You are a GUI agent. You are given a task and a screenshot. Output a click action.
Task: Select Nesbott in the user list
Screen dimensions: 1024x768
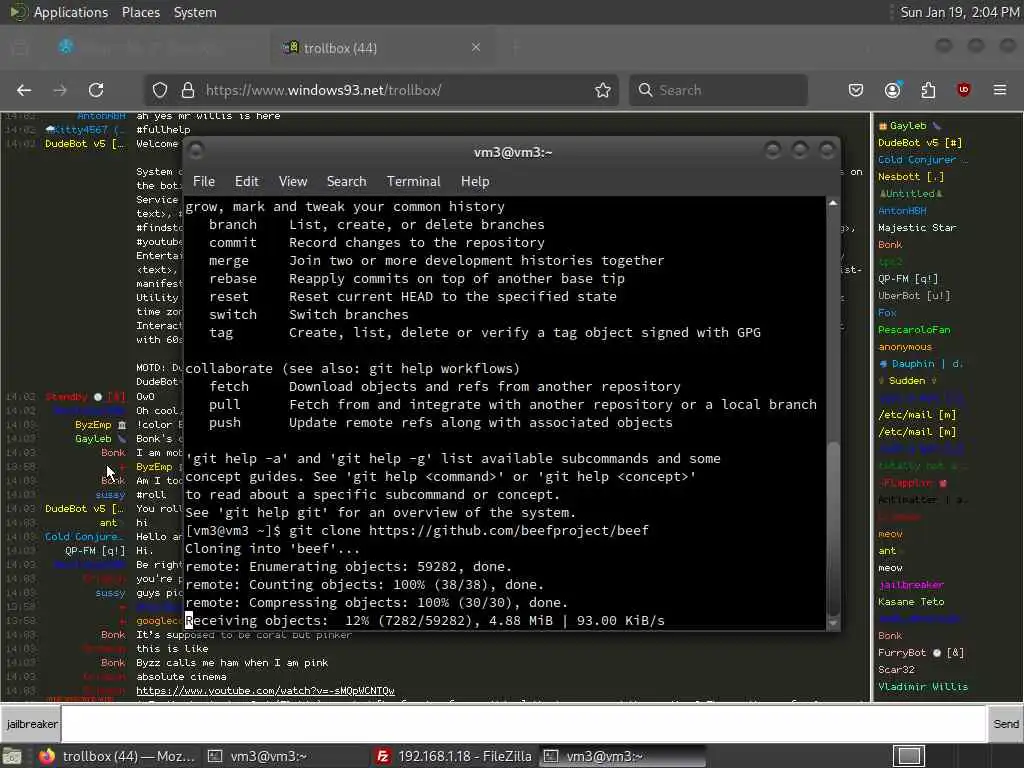point(910,176)
